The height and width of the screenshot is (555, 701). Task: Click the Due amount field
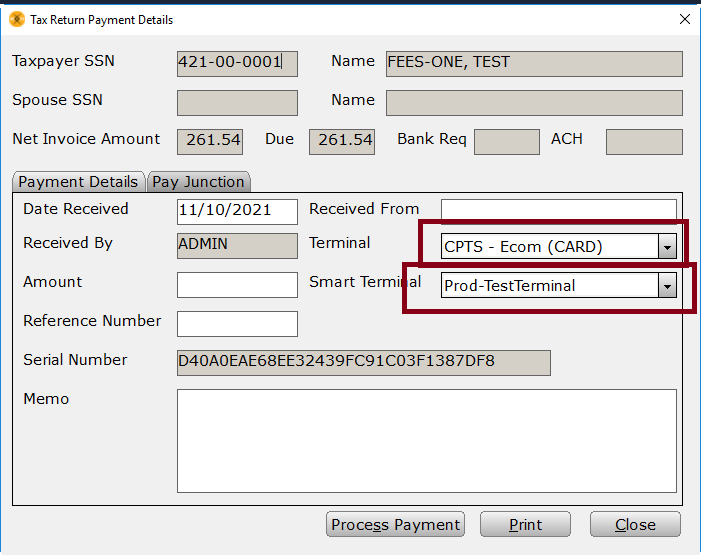[x=342, y=142]
